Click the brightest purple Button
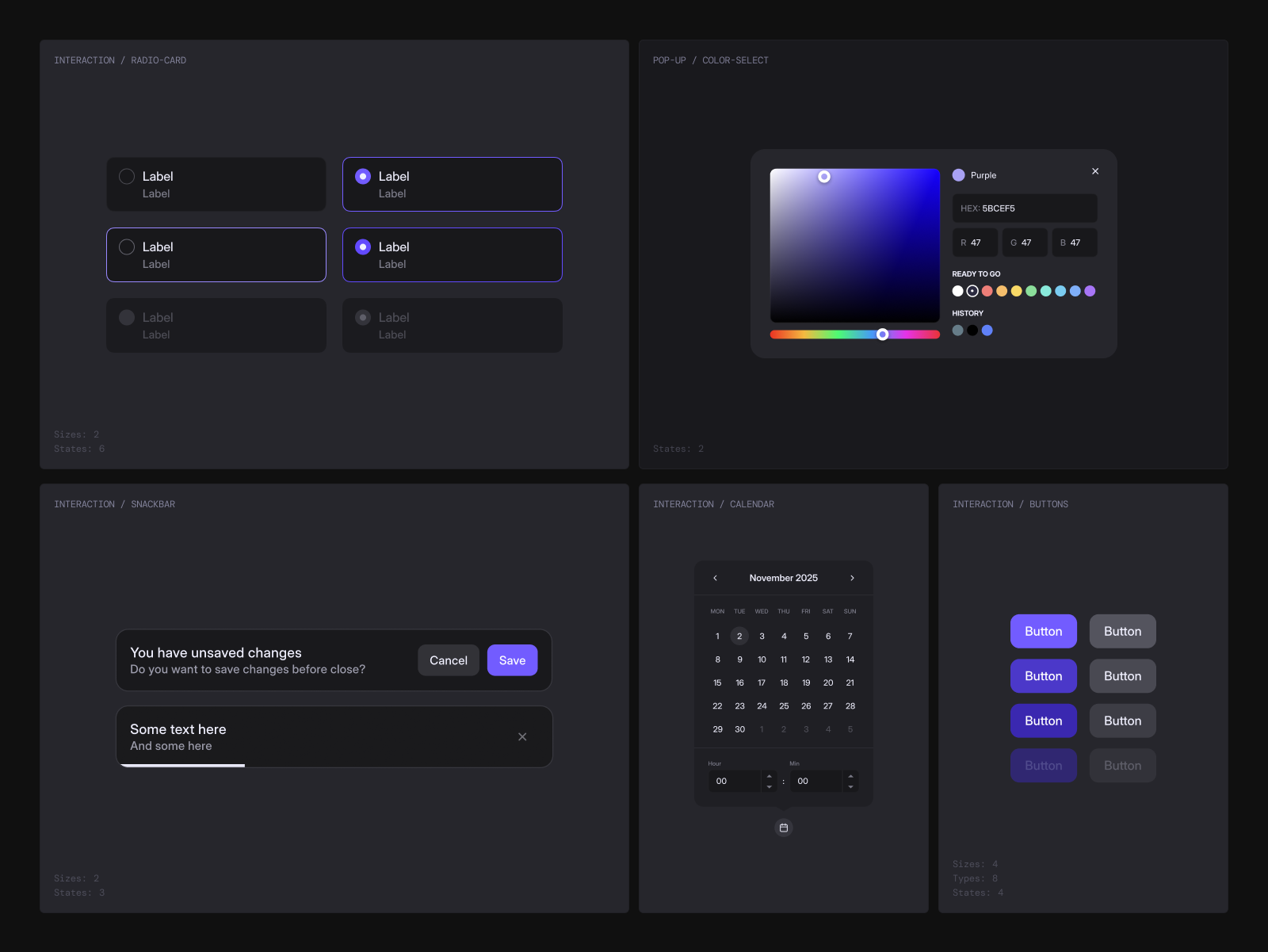The image size is (1268, 952). coord(1044,631)
